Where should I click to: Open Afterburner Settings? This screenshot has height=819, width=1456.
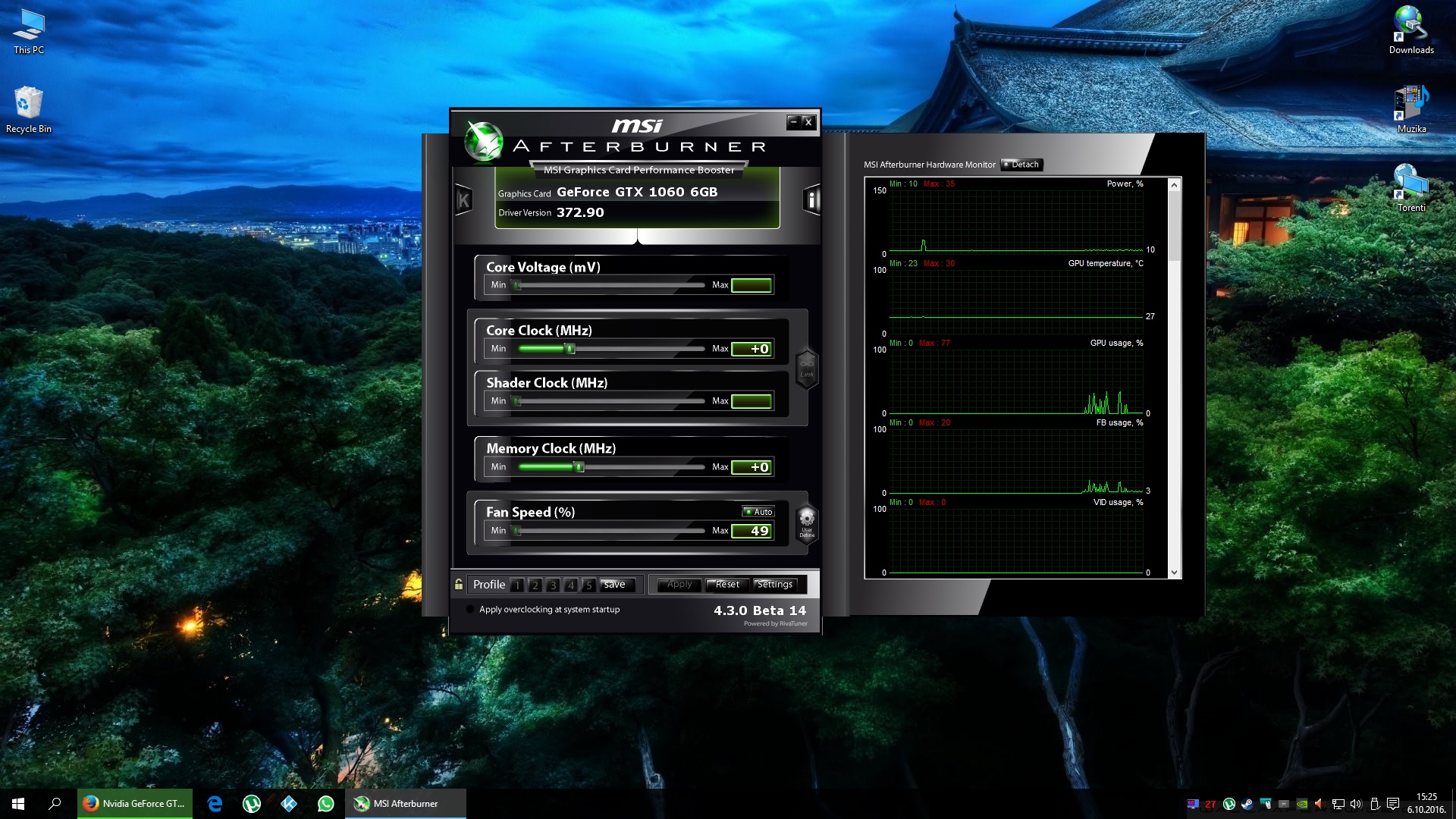click(x=774, y=585)
